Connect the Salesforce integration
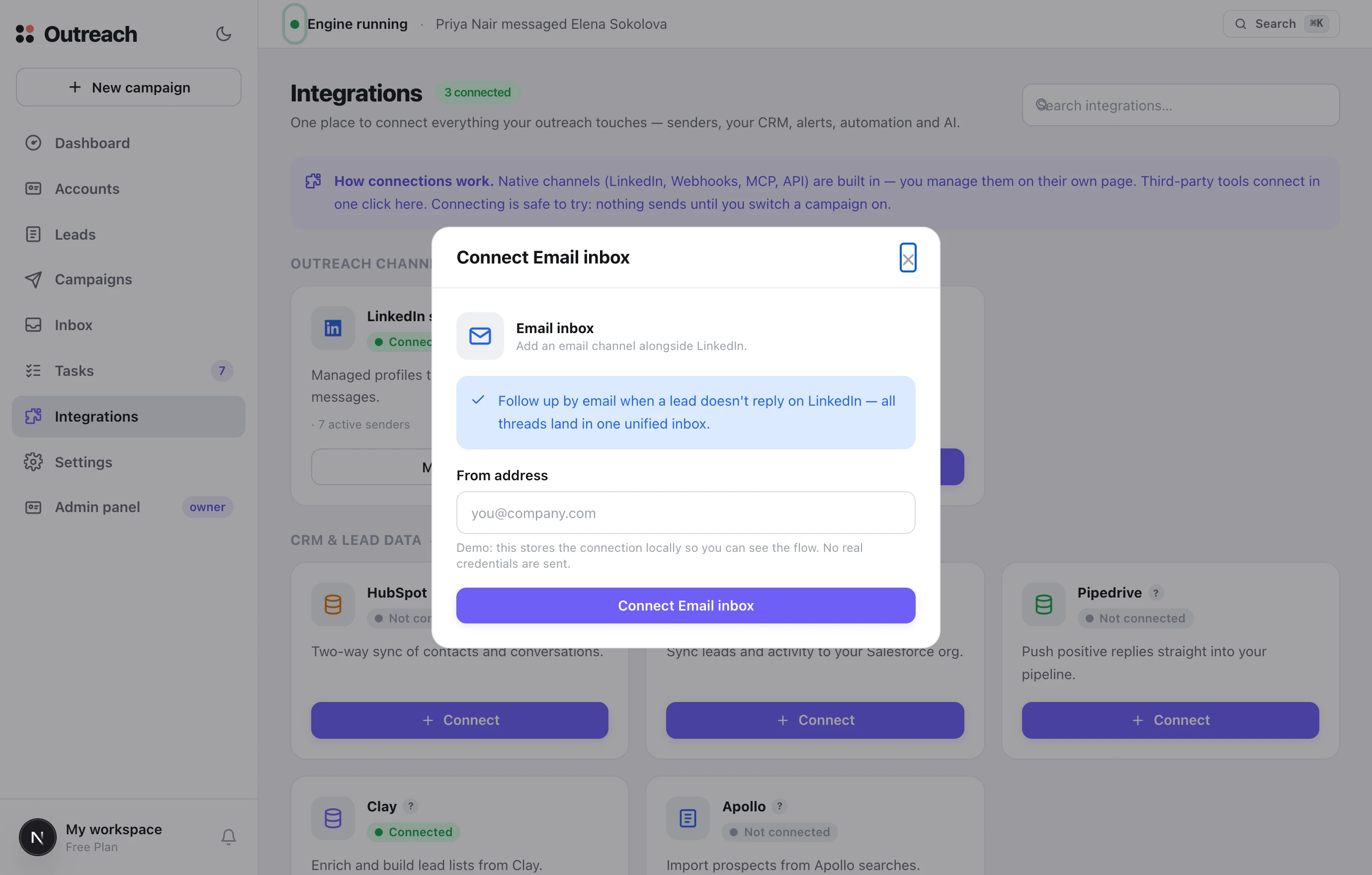 click(815, 720)
